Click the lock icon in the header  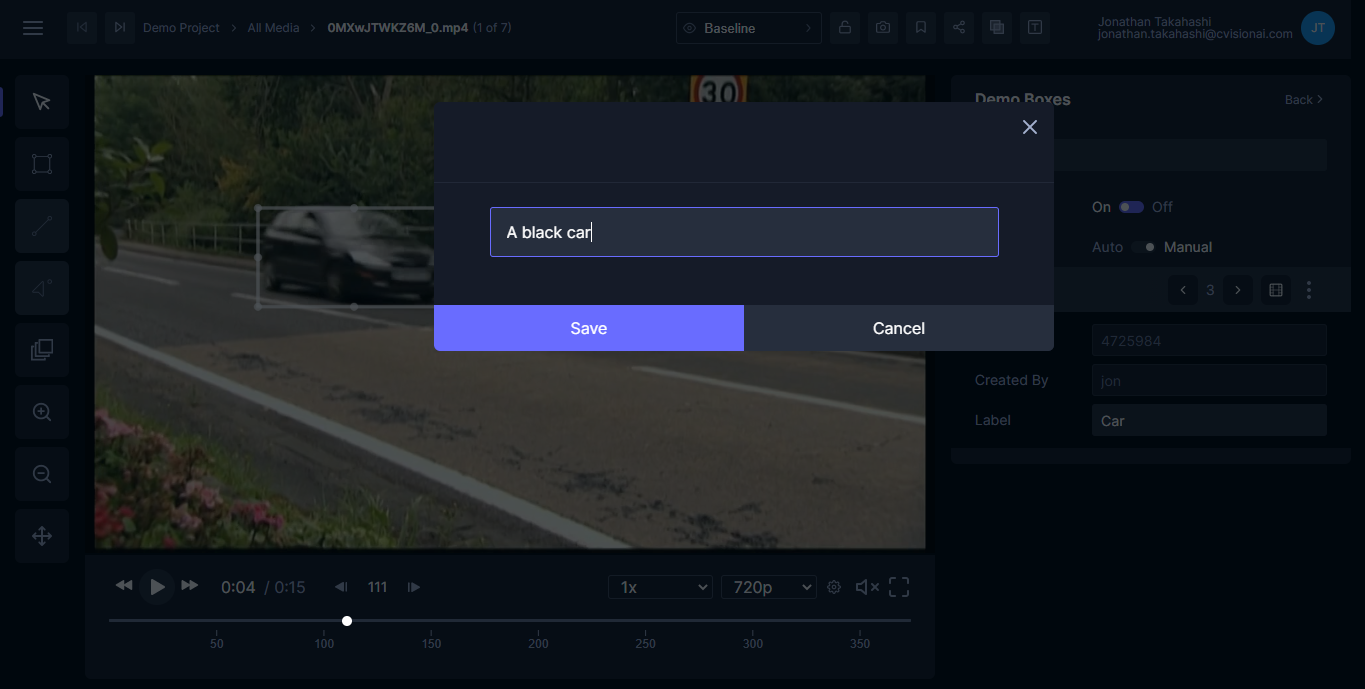tap(845, 28)
